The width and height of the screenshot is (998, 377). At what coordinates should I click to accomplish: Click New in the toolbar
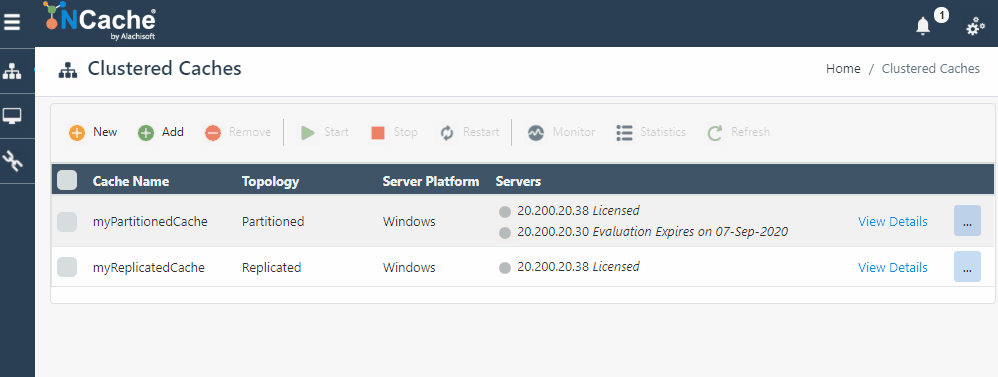[x=93, y=132]
